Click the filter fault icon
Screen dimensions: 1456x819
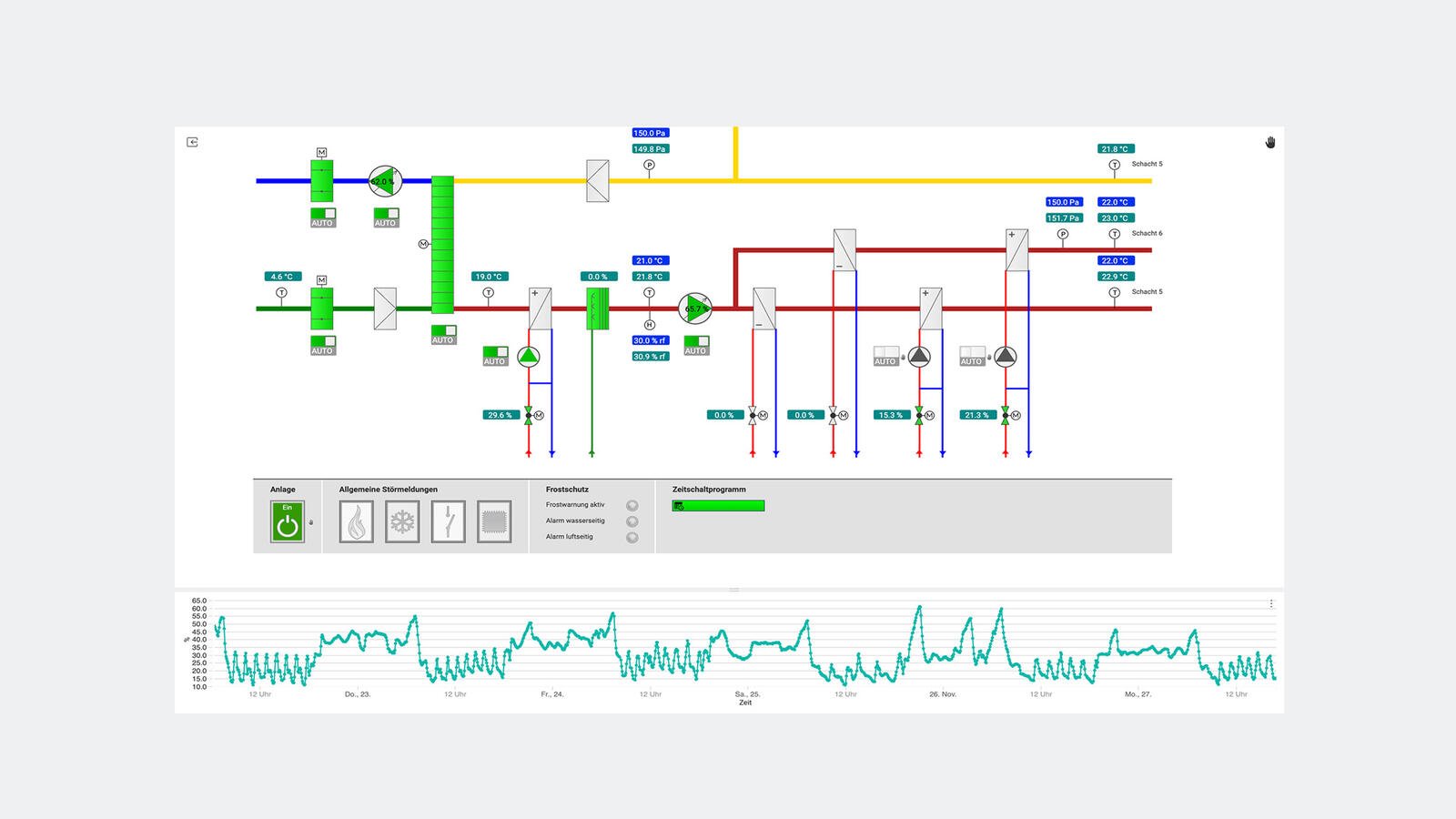(x=494, y=522)
